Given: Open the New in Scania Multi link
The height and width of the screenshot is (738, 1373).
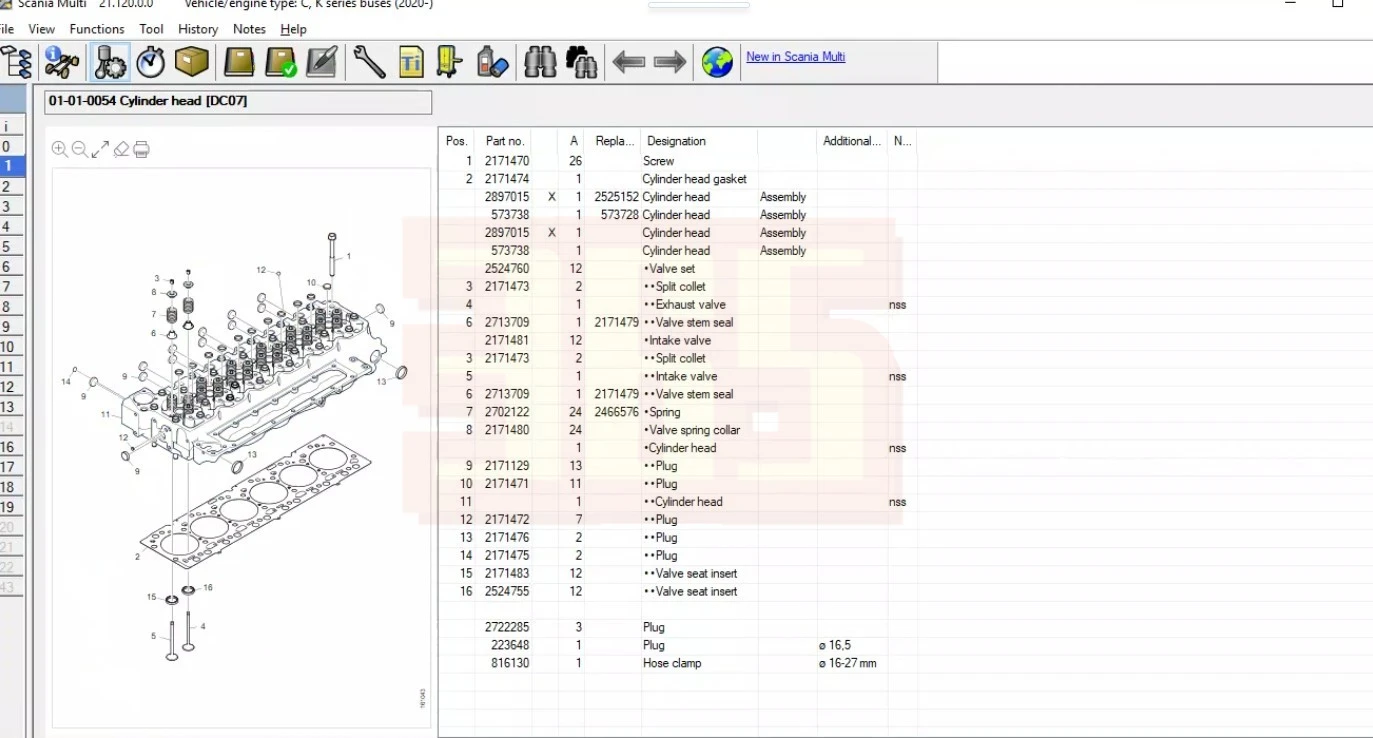Looking at the screenshot, I should click(x=795, y=57).
